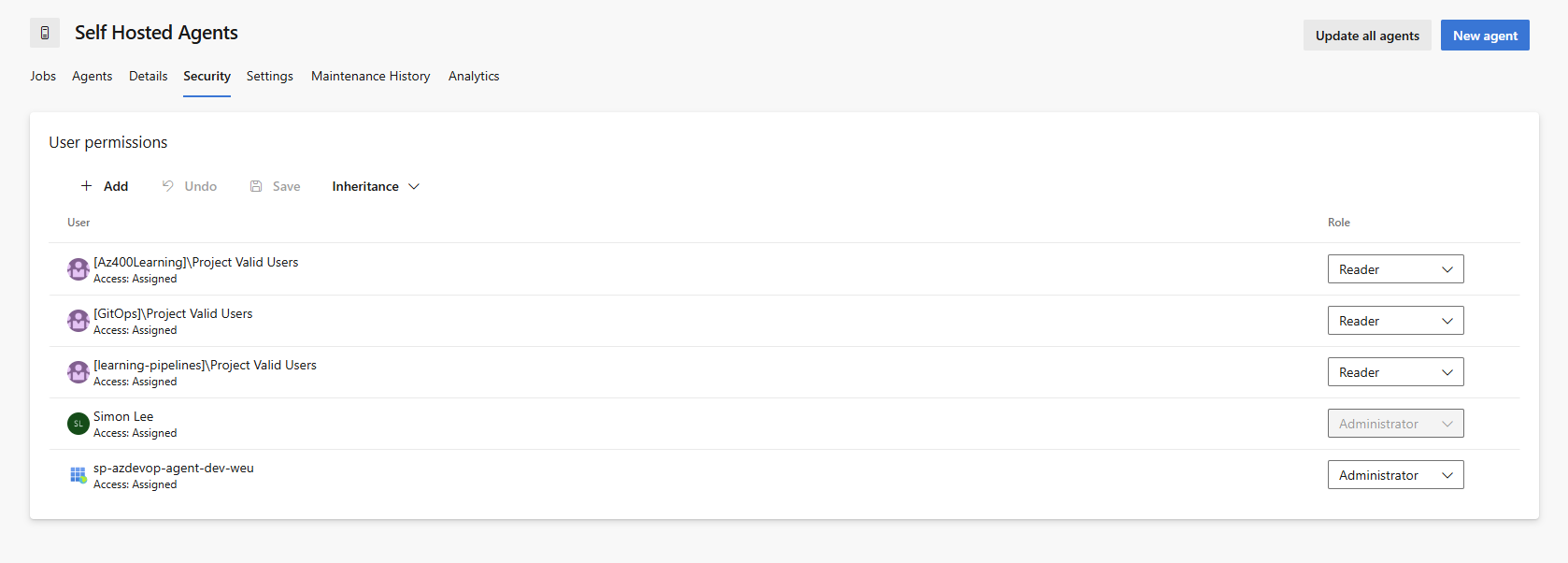Click the Update all agents button
The height and width of the screenshot is (563, 1568).
click(x=1367, y=36)
